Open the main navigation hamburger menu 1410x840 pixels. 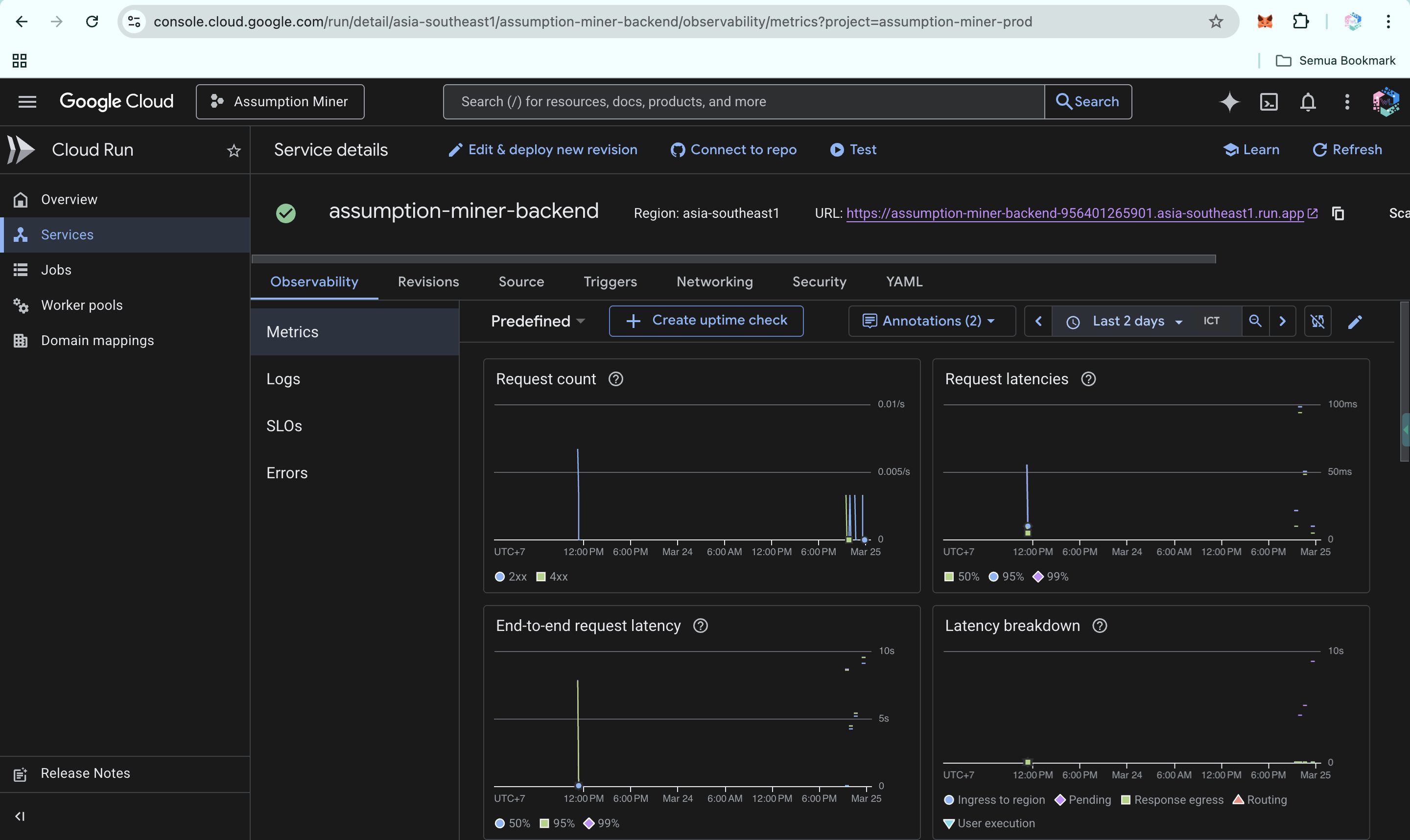(x=27, y=102)
